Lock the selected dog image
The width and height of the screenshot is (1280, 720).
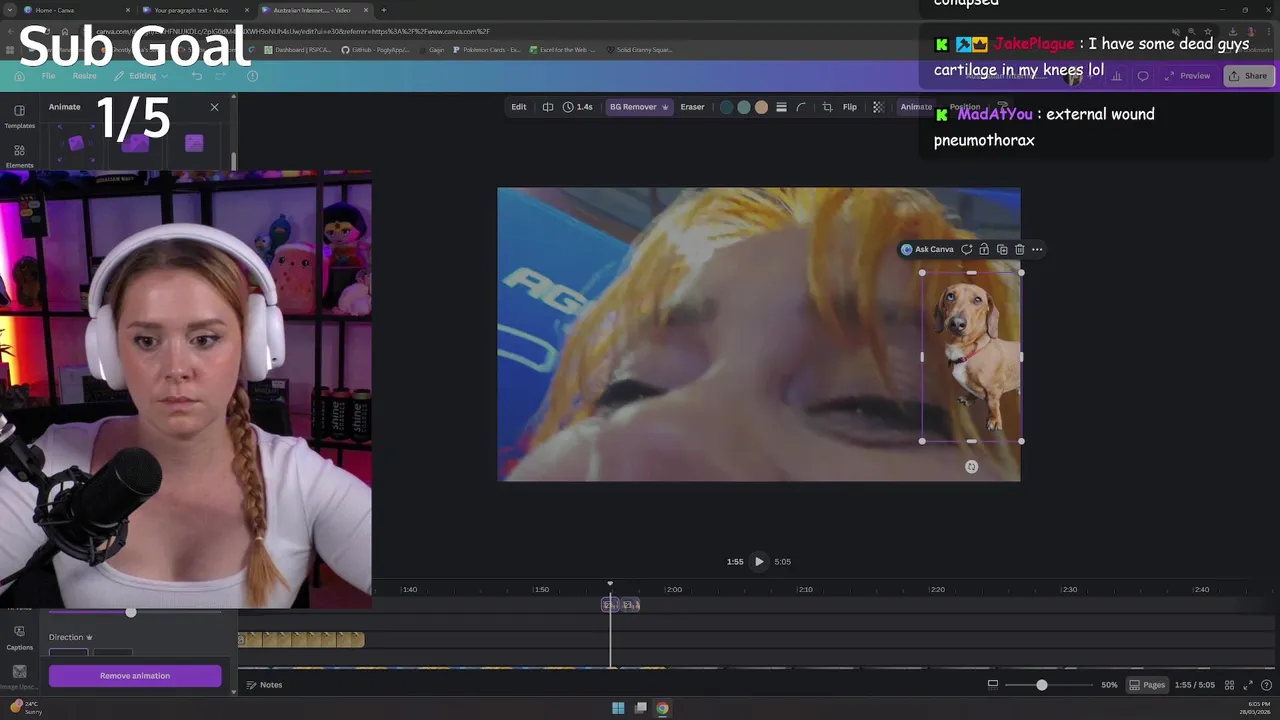pyautogui.click(x=984, y=249)
